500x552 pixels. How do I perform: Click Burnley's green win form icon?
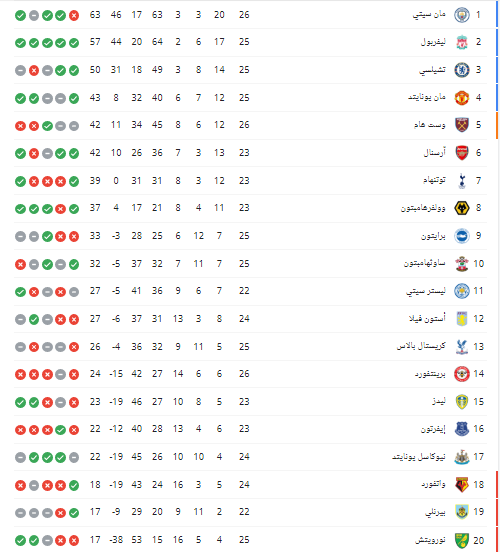(x=74, y=513)
